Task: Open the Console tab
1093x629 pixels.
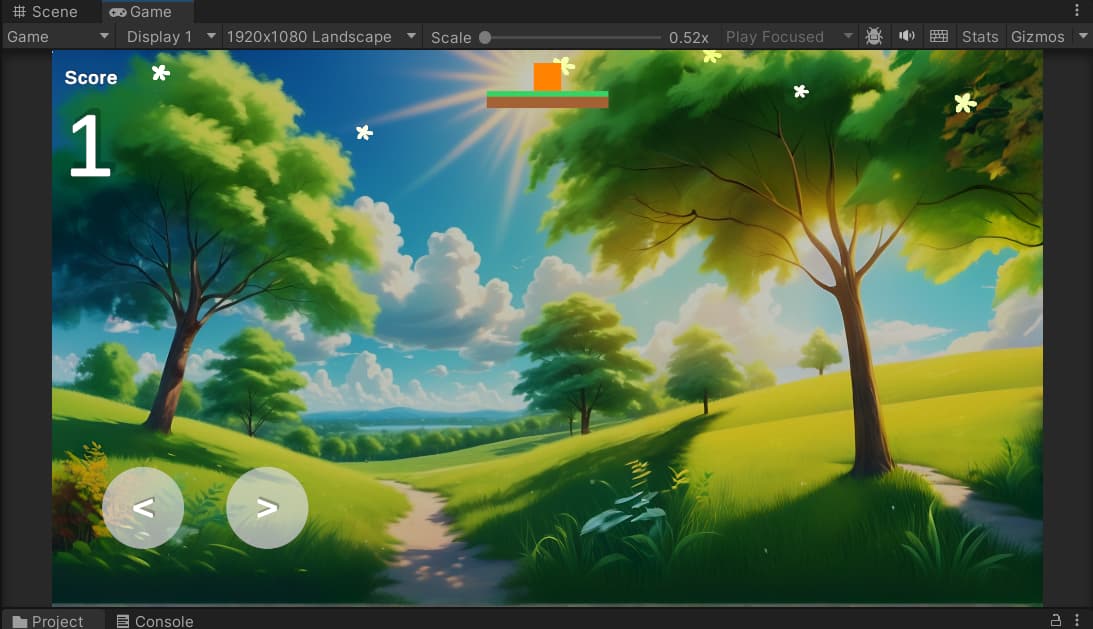Action: coord(163,621)
